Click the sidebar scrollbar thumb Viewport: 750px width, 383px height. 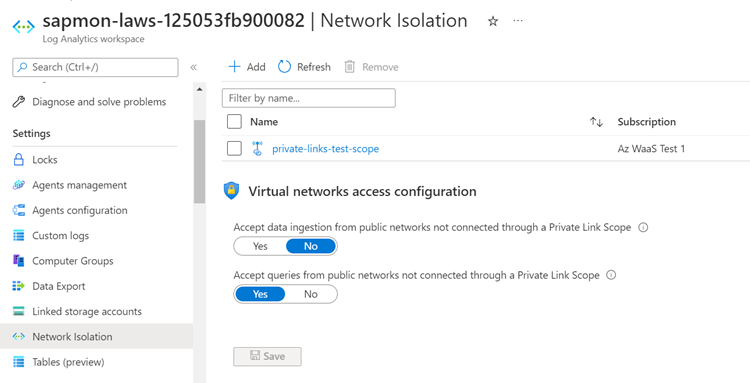199,162
